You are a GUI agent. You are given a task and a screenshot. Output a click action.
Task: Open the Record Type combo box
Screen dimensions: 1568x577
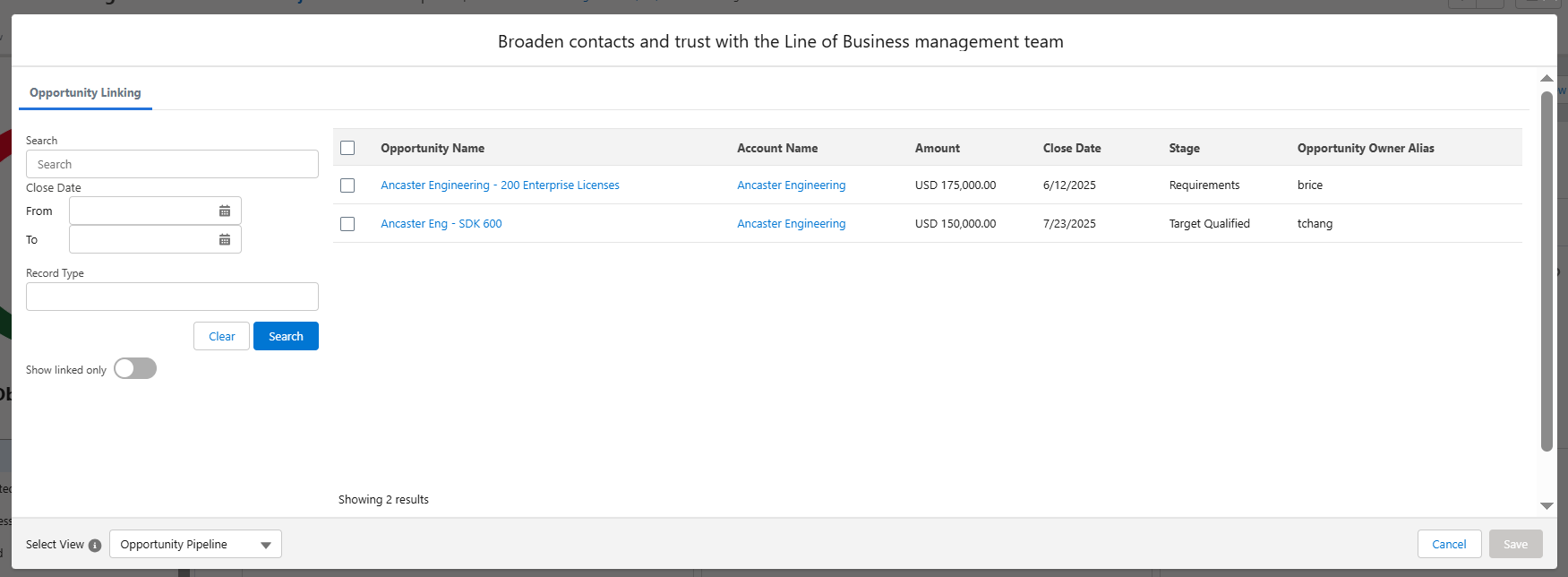[172, 297]
